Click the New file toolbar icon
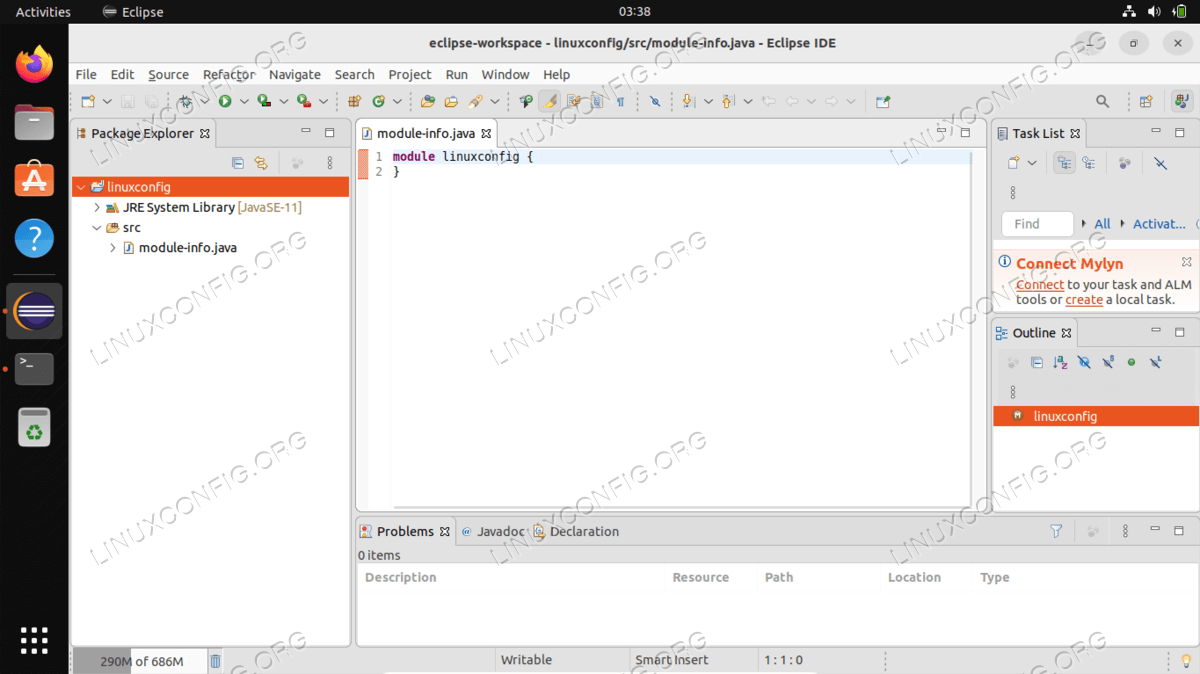Viewport: 1200px width, 674px height. 88,101
